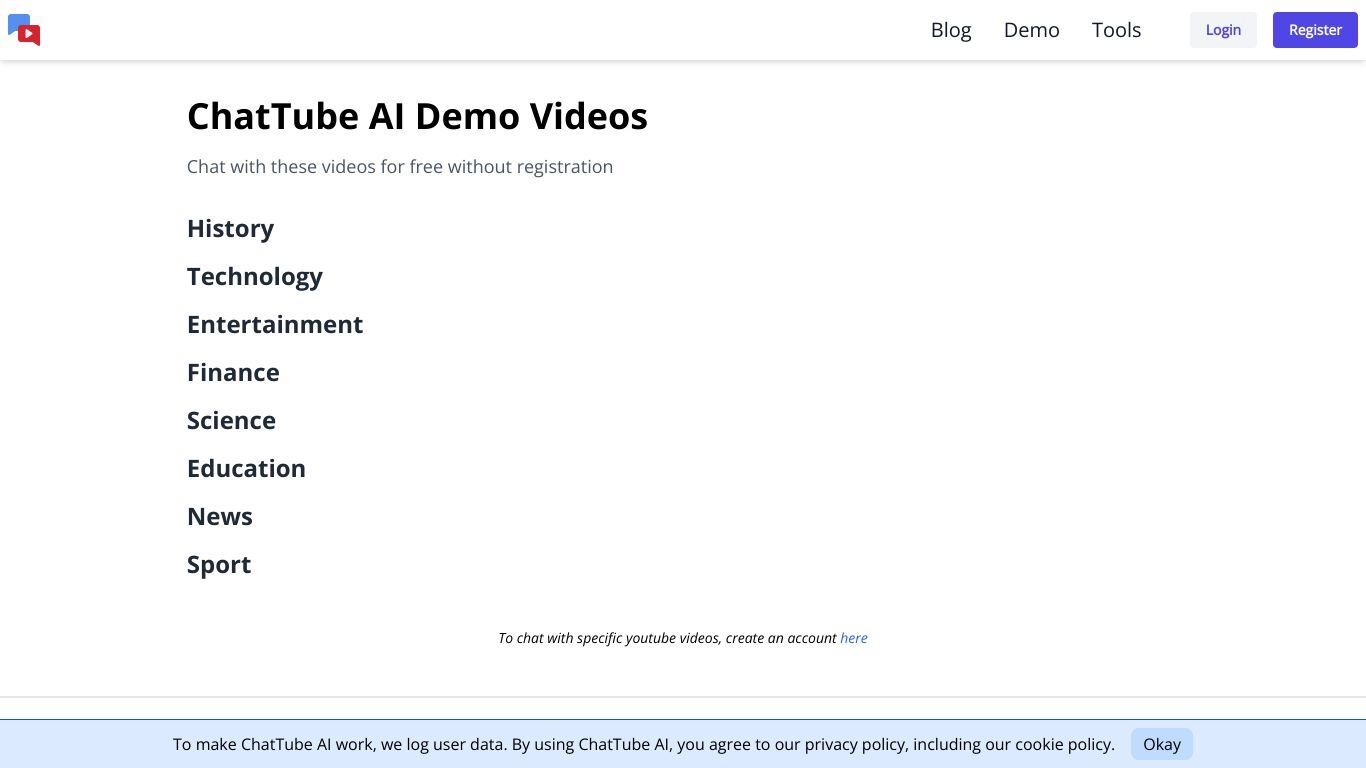Click the Register button
This screenshot has height=768, width=1366.
(1315, 30)
